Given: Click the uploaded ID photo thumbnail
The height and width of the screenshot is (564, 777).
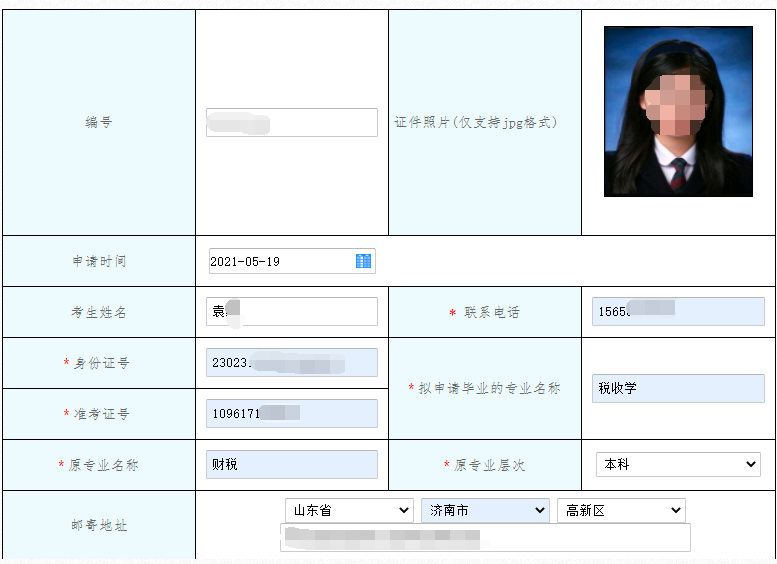Looking at the screenshot, I should 678,112.
